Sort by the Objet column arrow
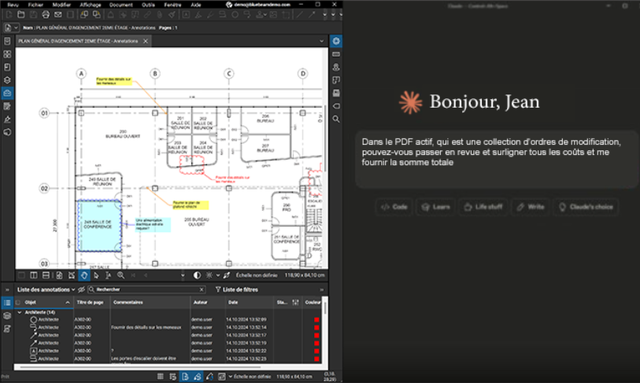Image resolution: width=640 pixels, height=383 pixels. [x=67, y=303]
